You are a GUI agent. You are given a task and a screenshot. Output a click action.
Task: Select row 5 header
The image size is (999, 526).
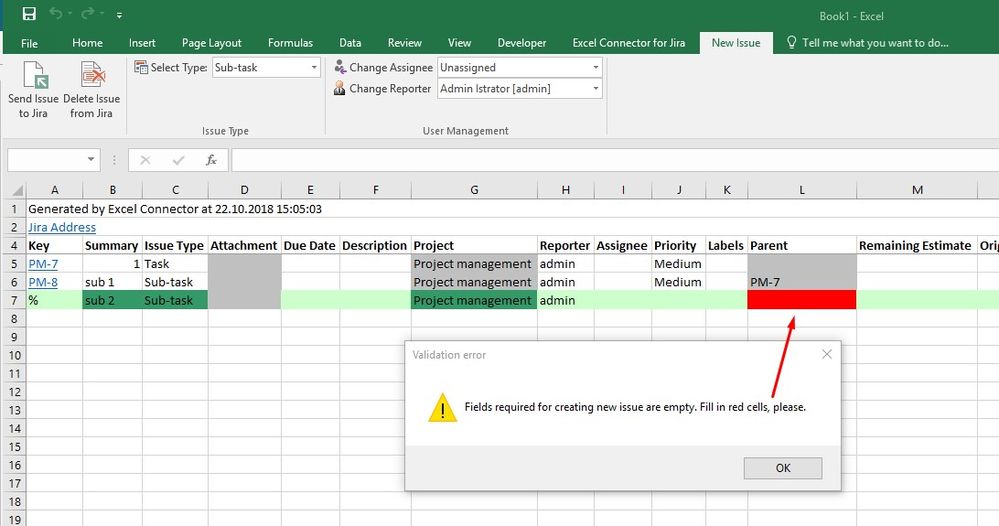14,264
